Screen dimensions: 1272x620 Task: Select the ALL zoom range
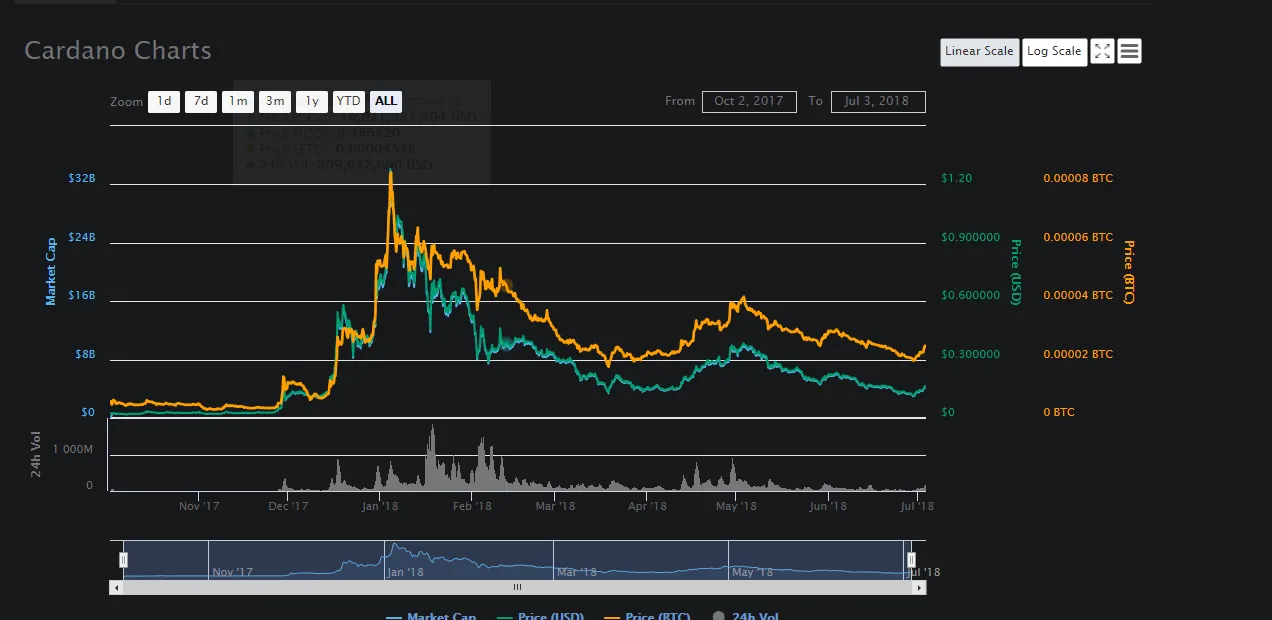click(x=386, y=101)
